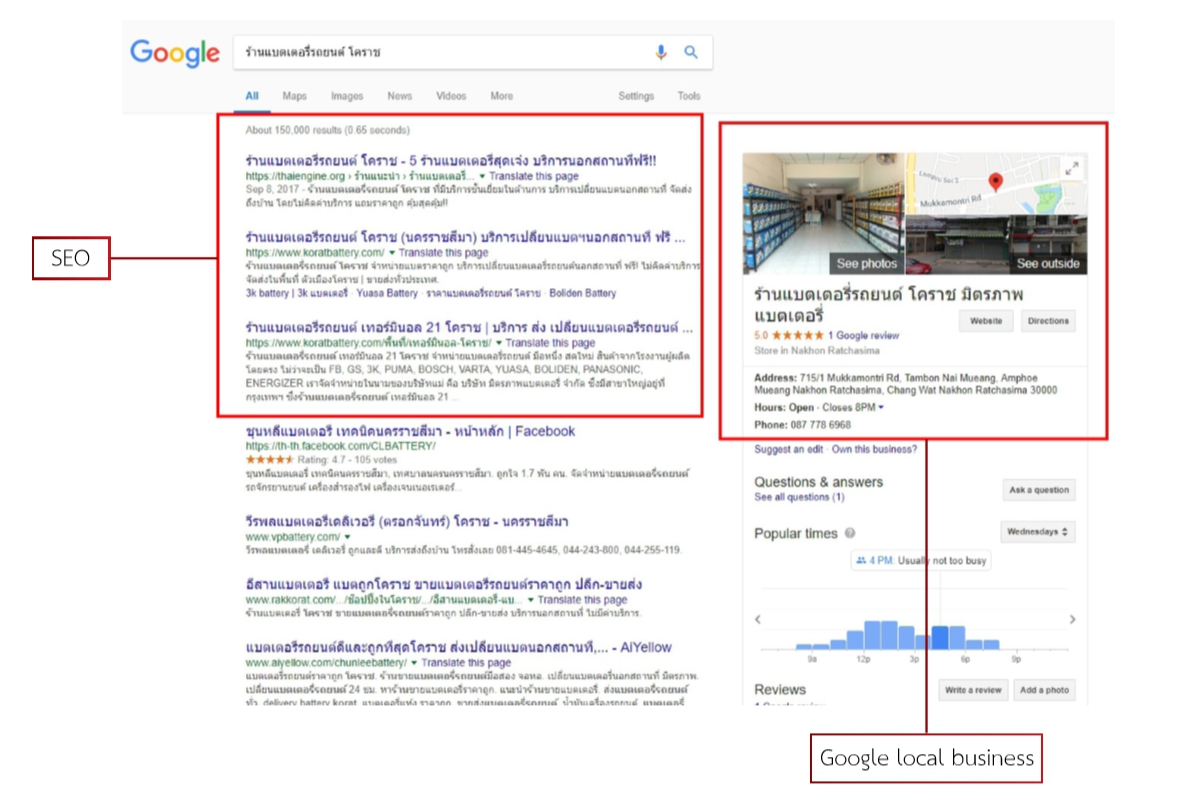The width and height of the screenshot is (1200, 810).
Task: Open the อีสานแบตเตอรี่ rakkorat result title
Action: click(443, 584)
